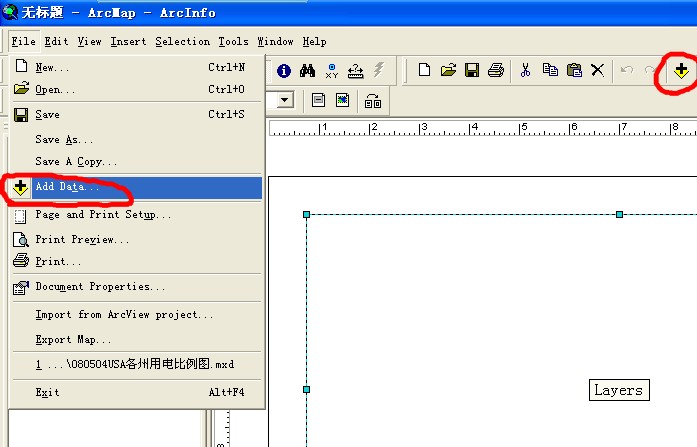Open the Find binoculars tool
This screenshot has height=447, width=697.
(x=308, y=70)
